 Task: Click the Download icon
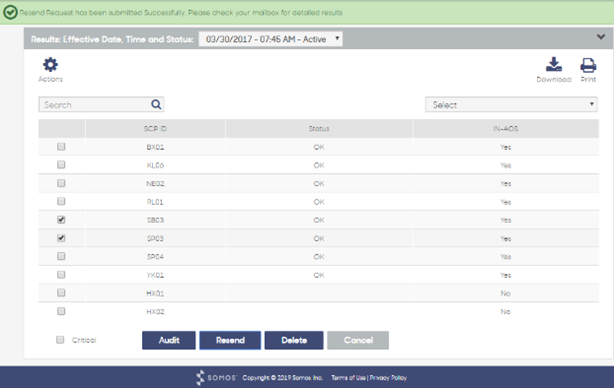coord(554,65)
